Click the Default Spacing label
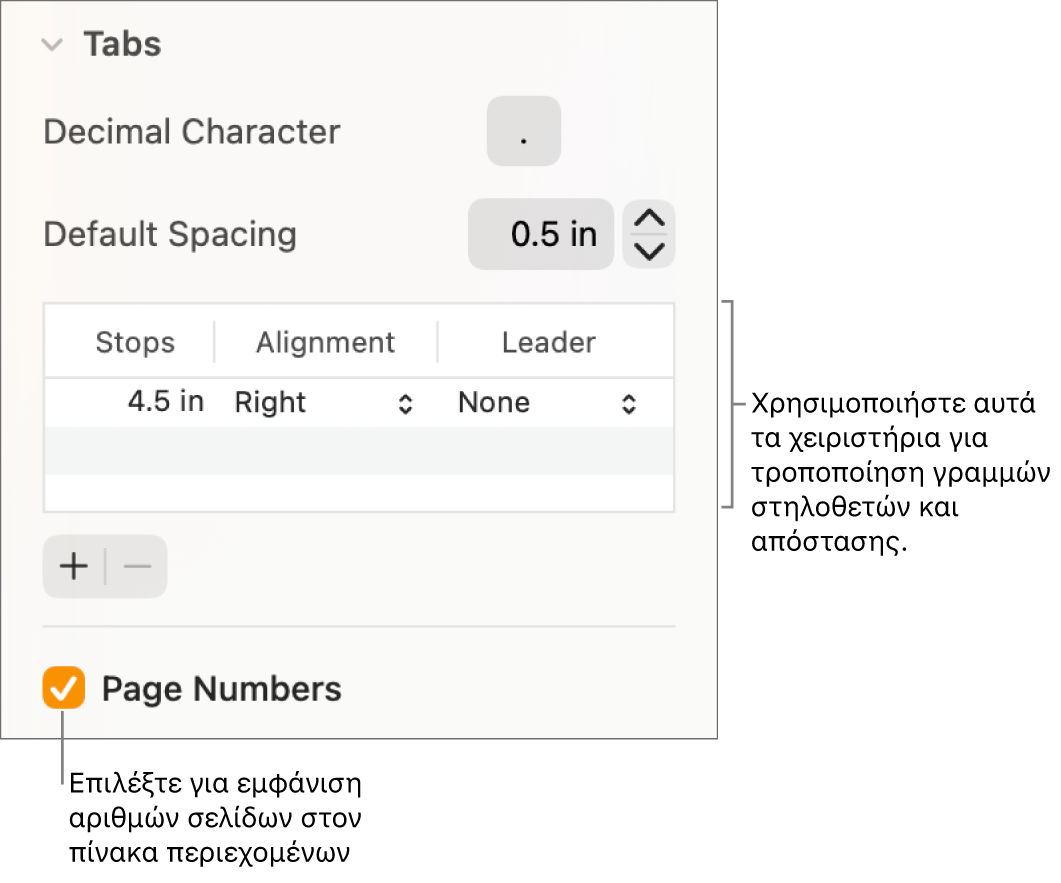This screenshot has width=1061, height=883. pyautogui.click(x=170, y=235)
